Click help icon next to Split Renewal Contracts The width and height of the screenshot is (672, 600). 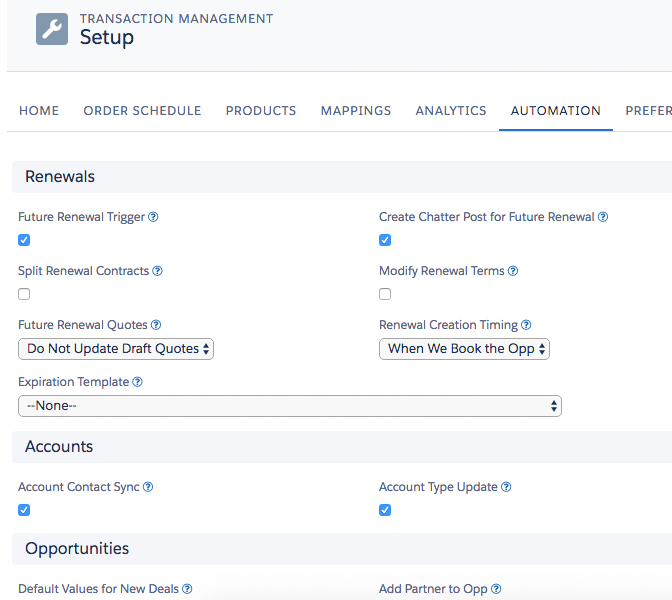[157, 271]
